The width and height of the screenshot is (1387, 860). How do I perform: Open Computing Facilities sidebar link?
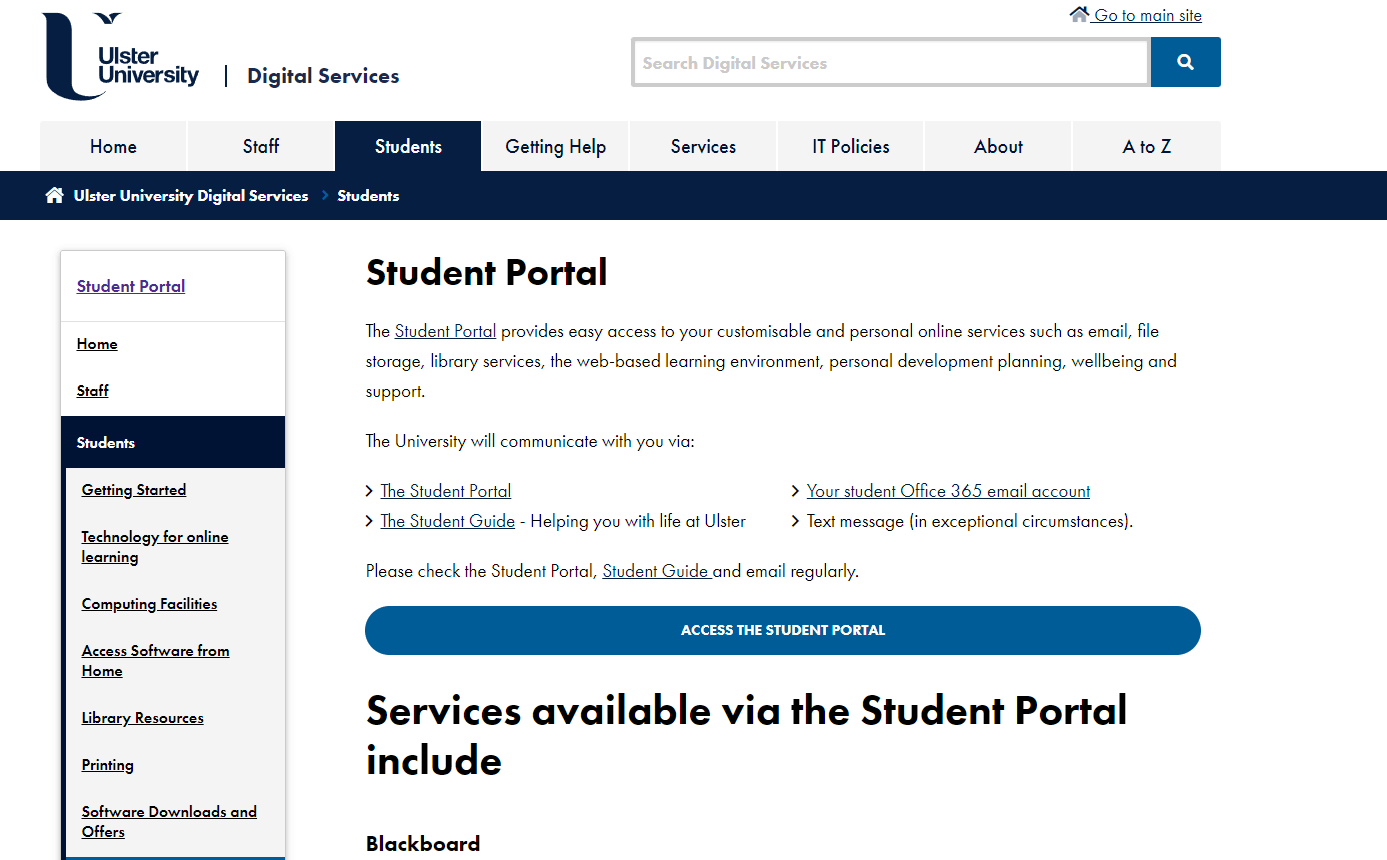149,604
